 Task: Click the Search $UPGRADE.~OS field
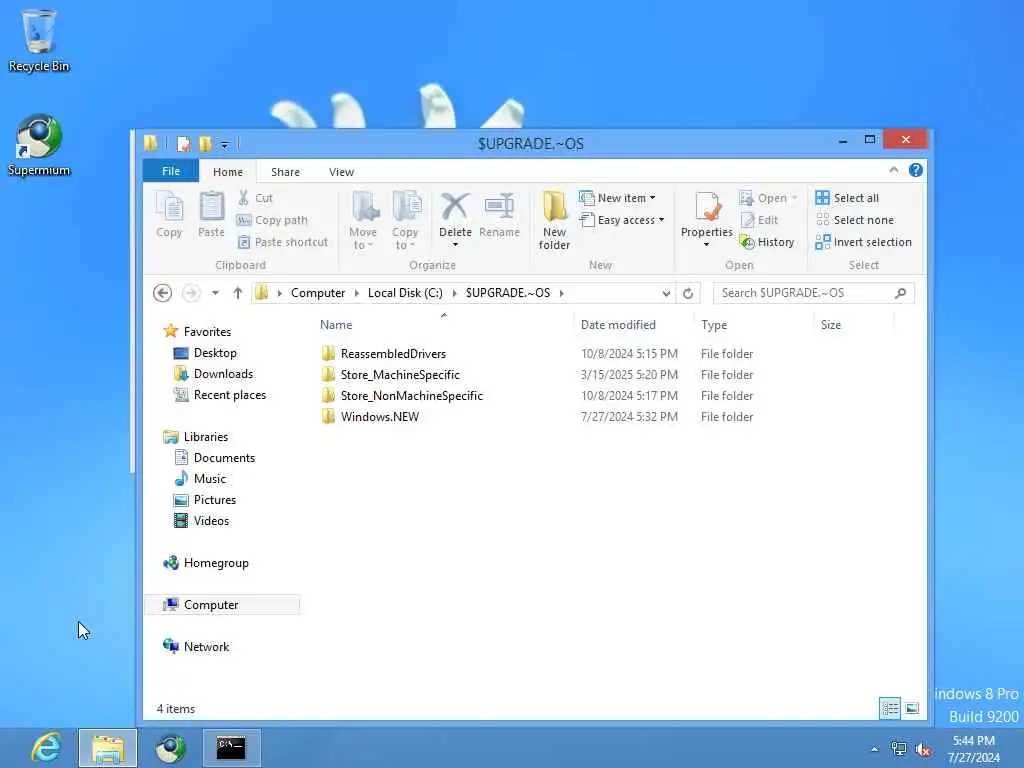pos(813,293)
